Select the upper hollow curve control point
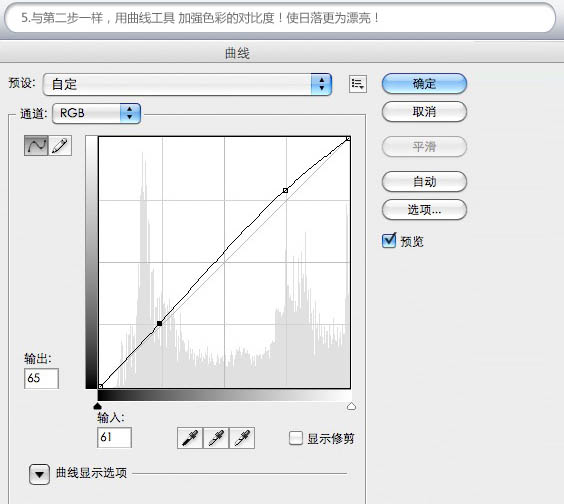564x504 pixels. click(285, 190)
